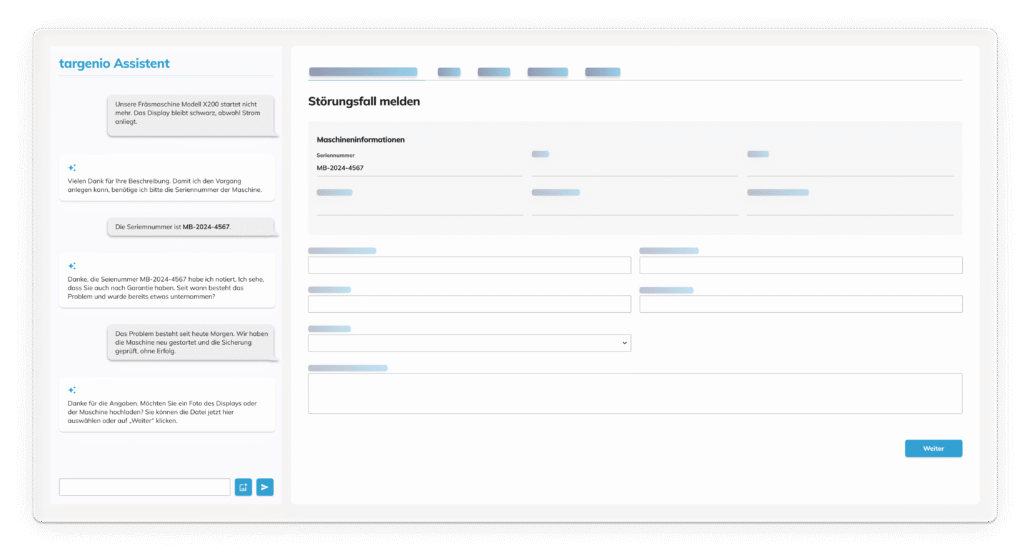This screenshot has height=559, width=1030.
Task: Expand the dropdown chevron in the form select
Action: click(625, 343)
